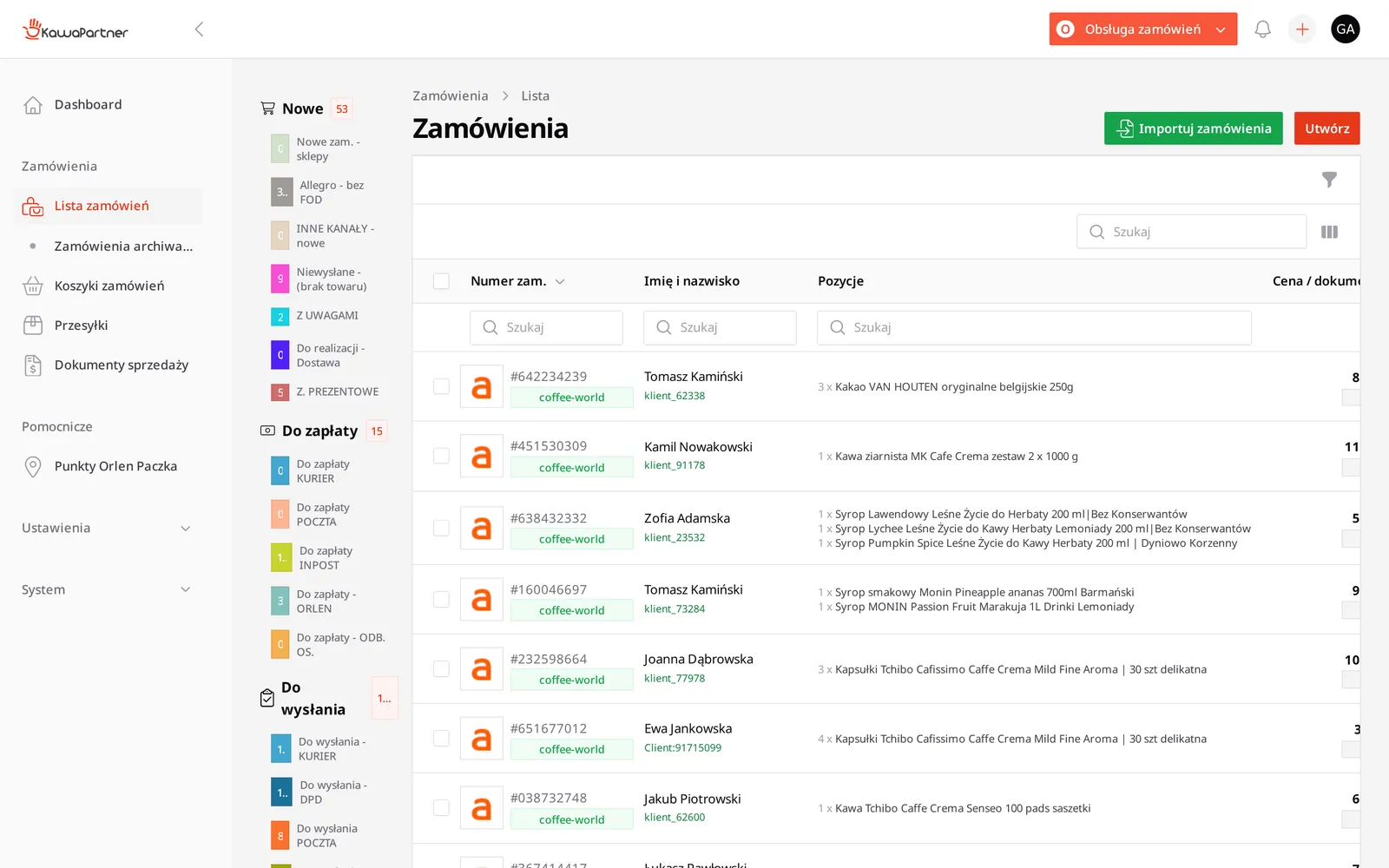Click the KawaPartner logo
The width and height of the screenshot is (1389, 868).
tap(76, 30)
